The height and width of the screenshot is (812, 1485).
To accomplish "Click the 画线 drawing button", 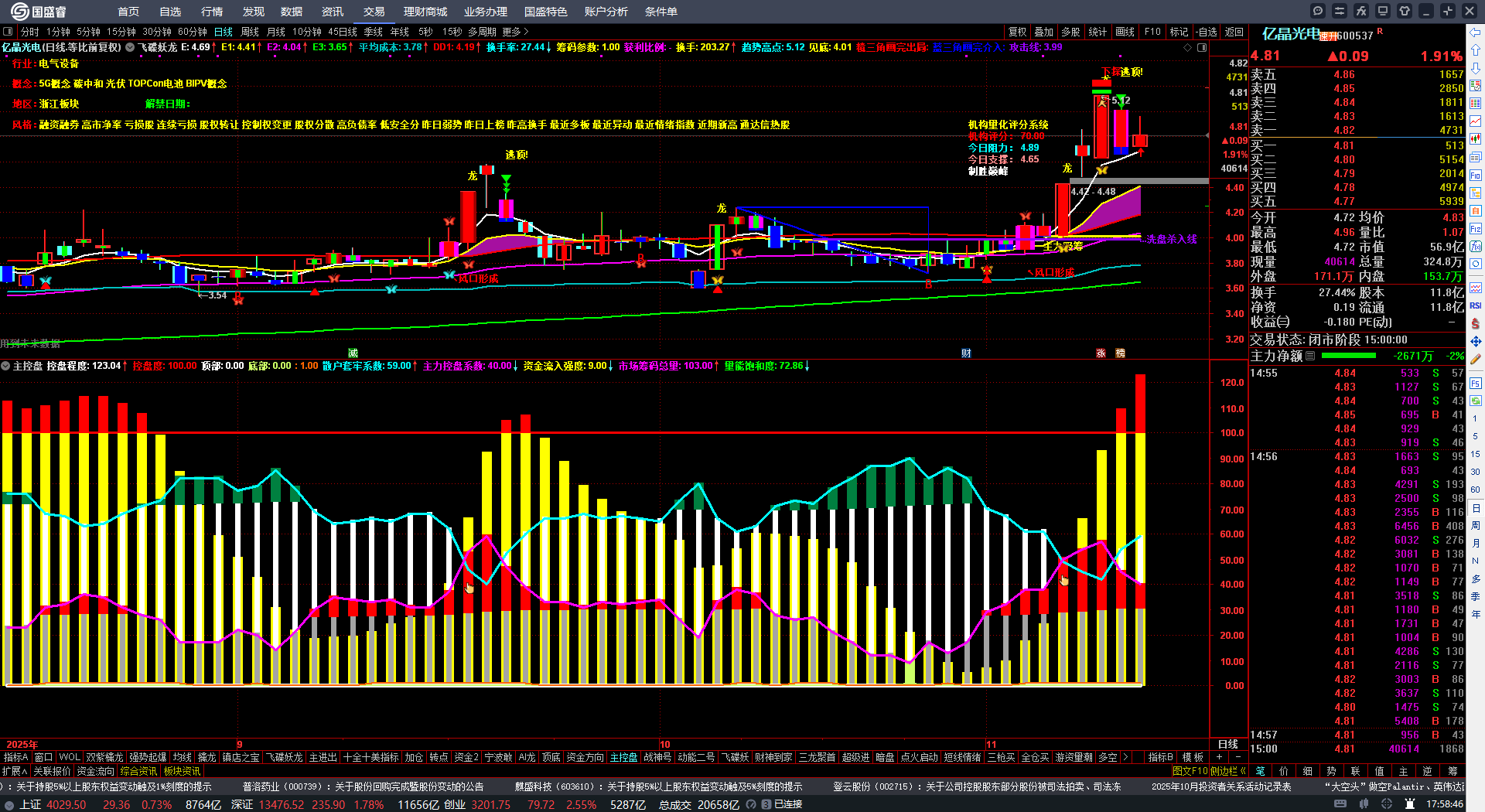I will click(1125, 32).
